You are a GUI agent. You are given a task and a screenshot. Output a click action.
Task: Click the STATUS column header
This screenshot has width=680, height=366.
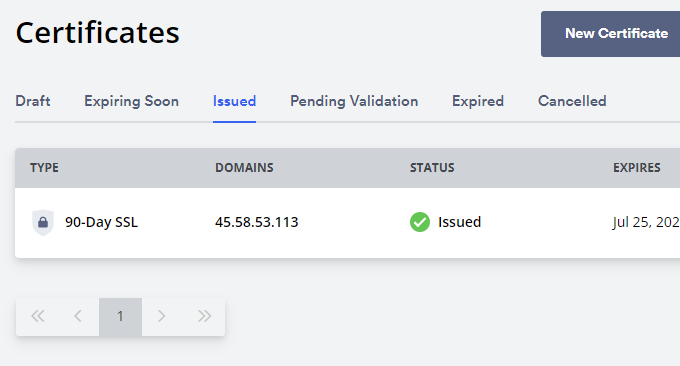pyautogui.click(x=432, y=168)
